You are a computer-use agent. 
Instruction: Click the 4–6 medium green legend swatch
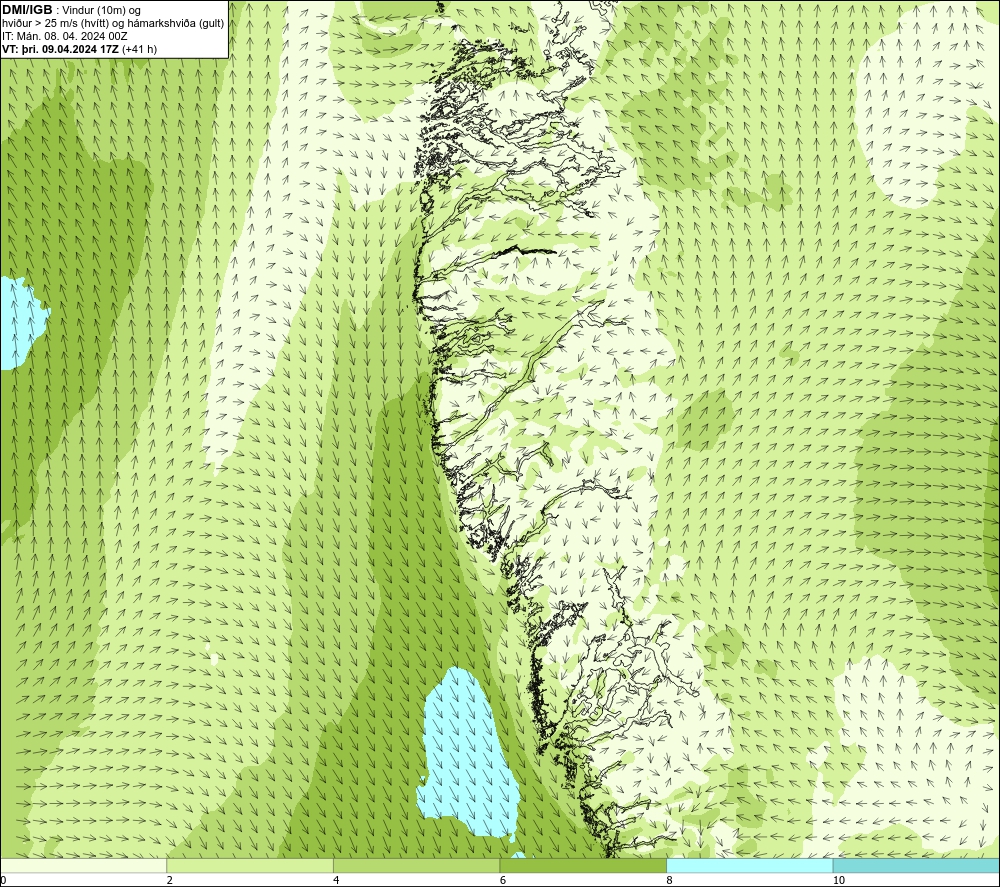pos(416,865)
